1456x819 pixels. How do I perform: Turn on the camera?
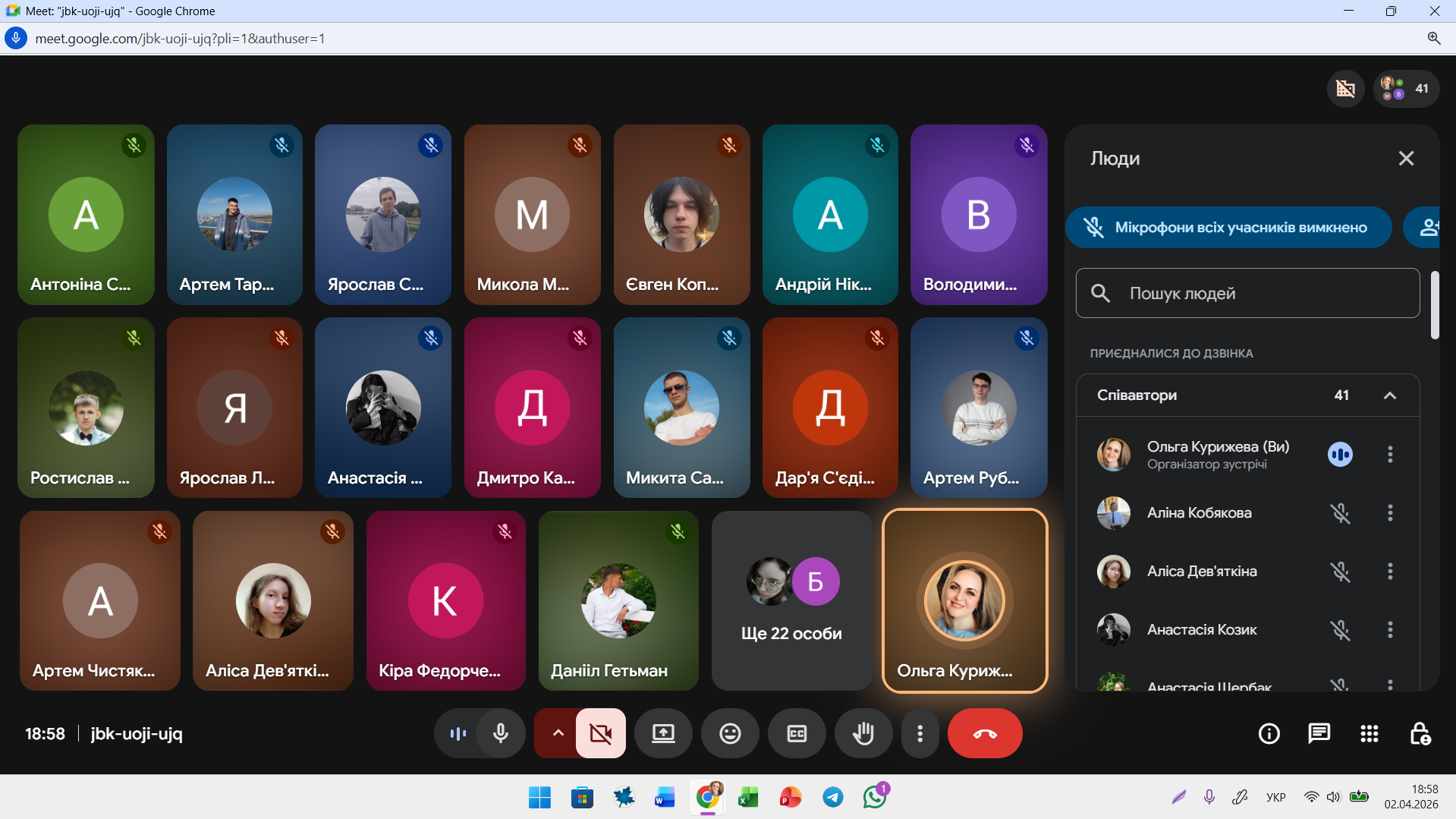[x=600, y=733]
